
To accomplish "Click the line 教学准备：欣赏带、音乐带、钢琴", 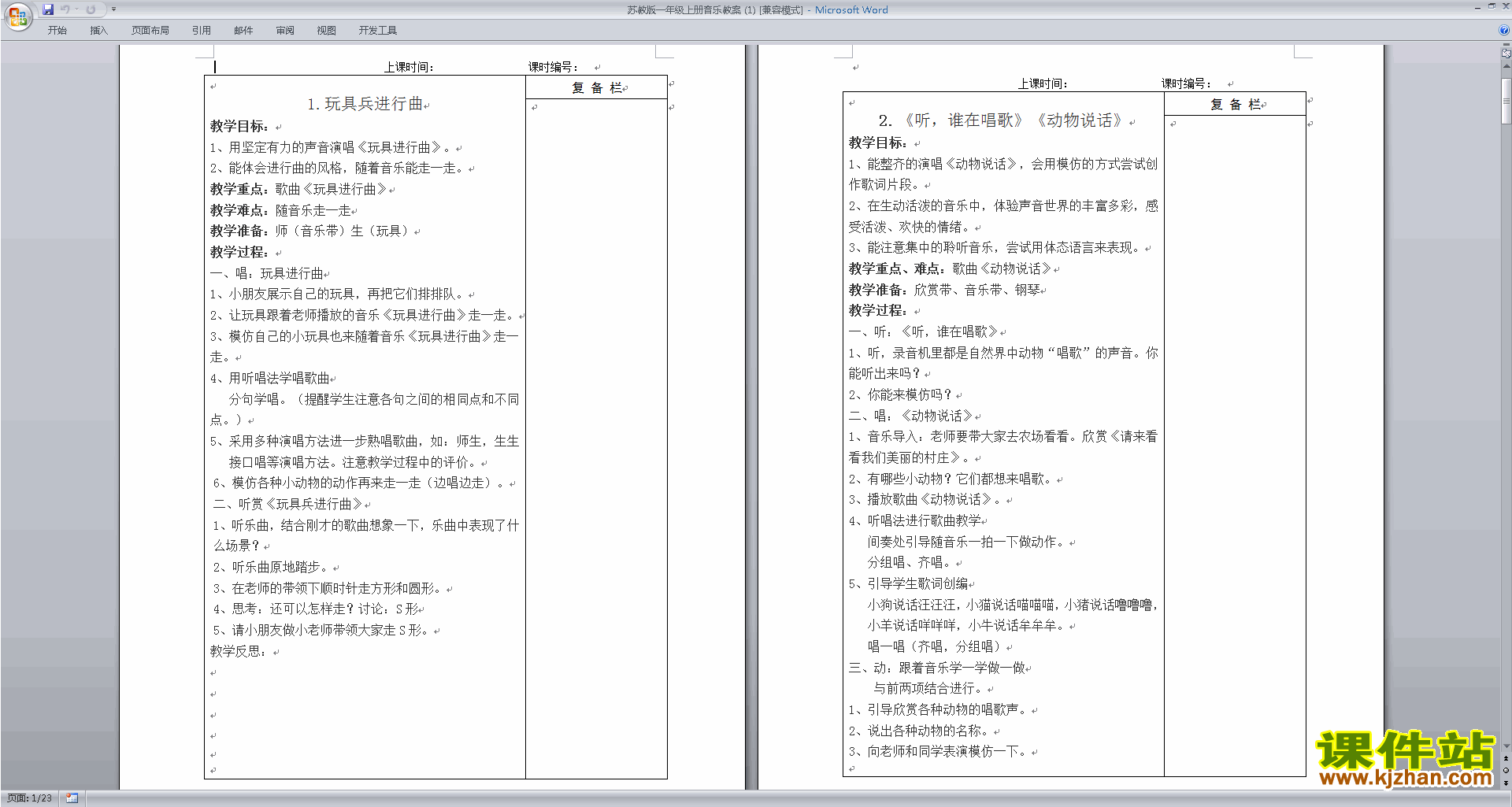I will tap(944, 291).
